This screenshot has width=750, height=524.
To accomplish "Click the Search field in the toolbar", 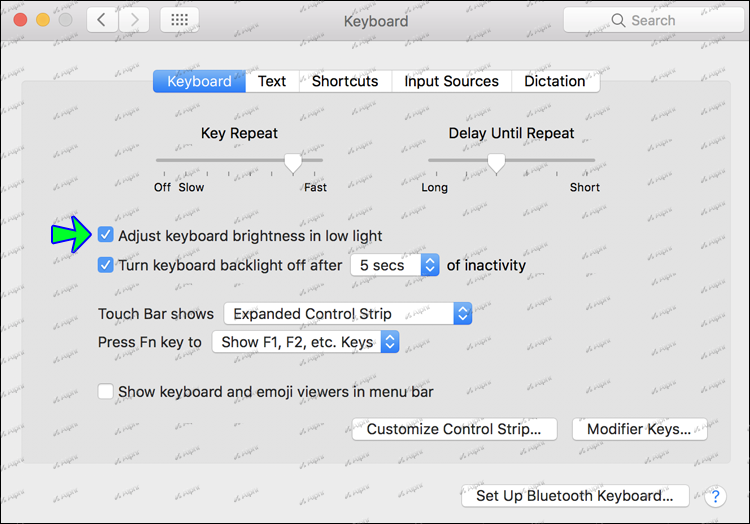I will pos(653,20).
